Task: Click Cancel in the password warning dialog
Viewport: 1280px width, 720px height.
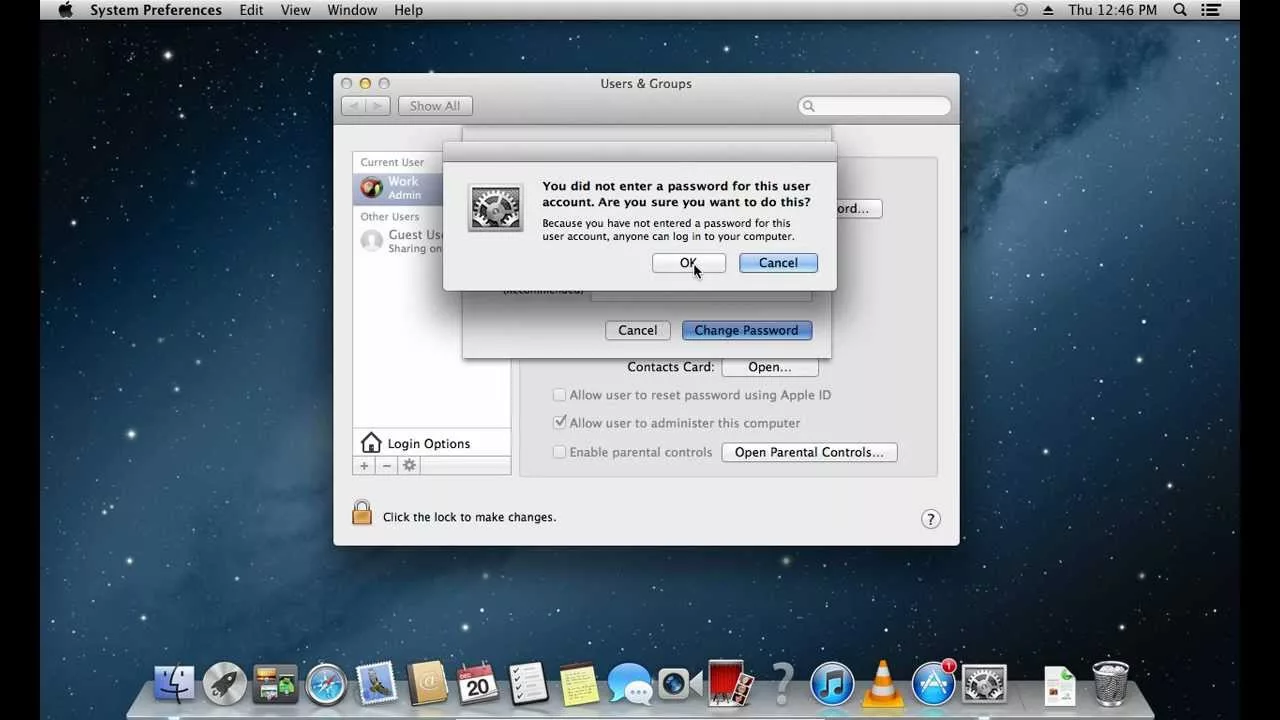Action: [778, 263]
